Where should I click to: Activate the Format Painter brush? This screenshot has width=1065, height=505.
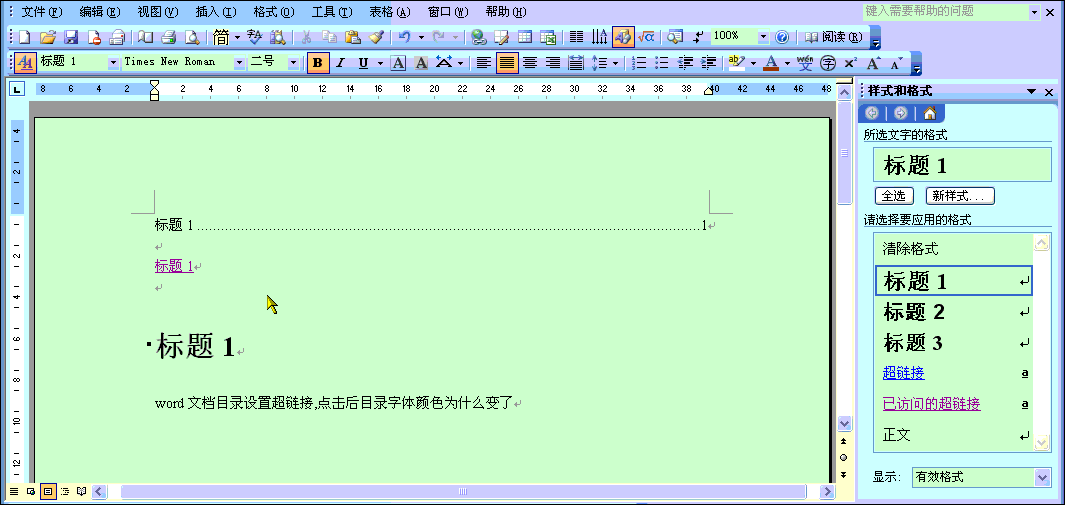376,37
